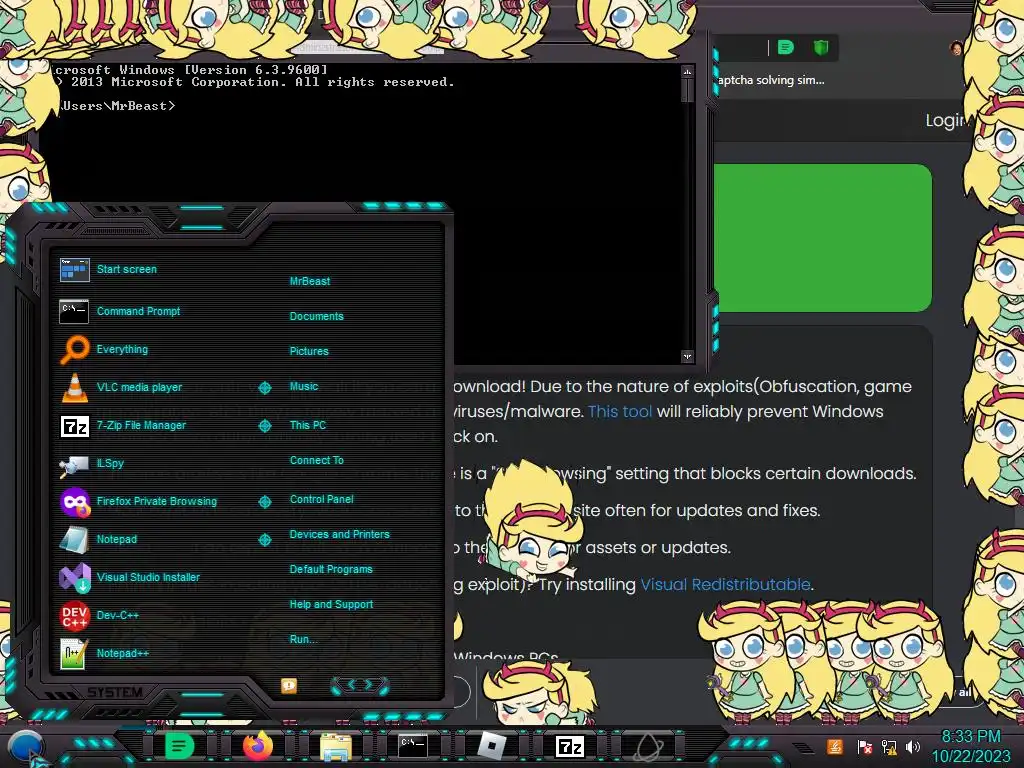Click 'This tool' link on webpage
Image resolution: width=1024 pixels, height=768 pixels.
pyautogui.click(x=620, y=411)
